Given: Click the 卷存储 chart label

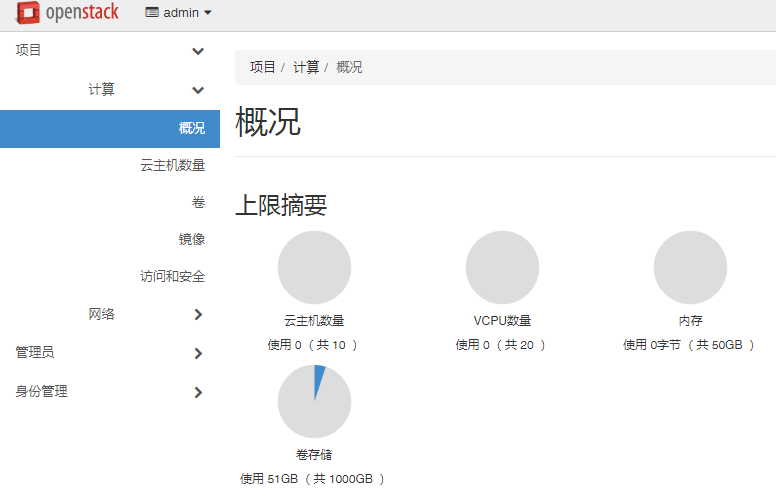Looking at the screenshot, I should click(314, 454).
